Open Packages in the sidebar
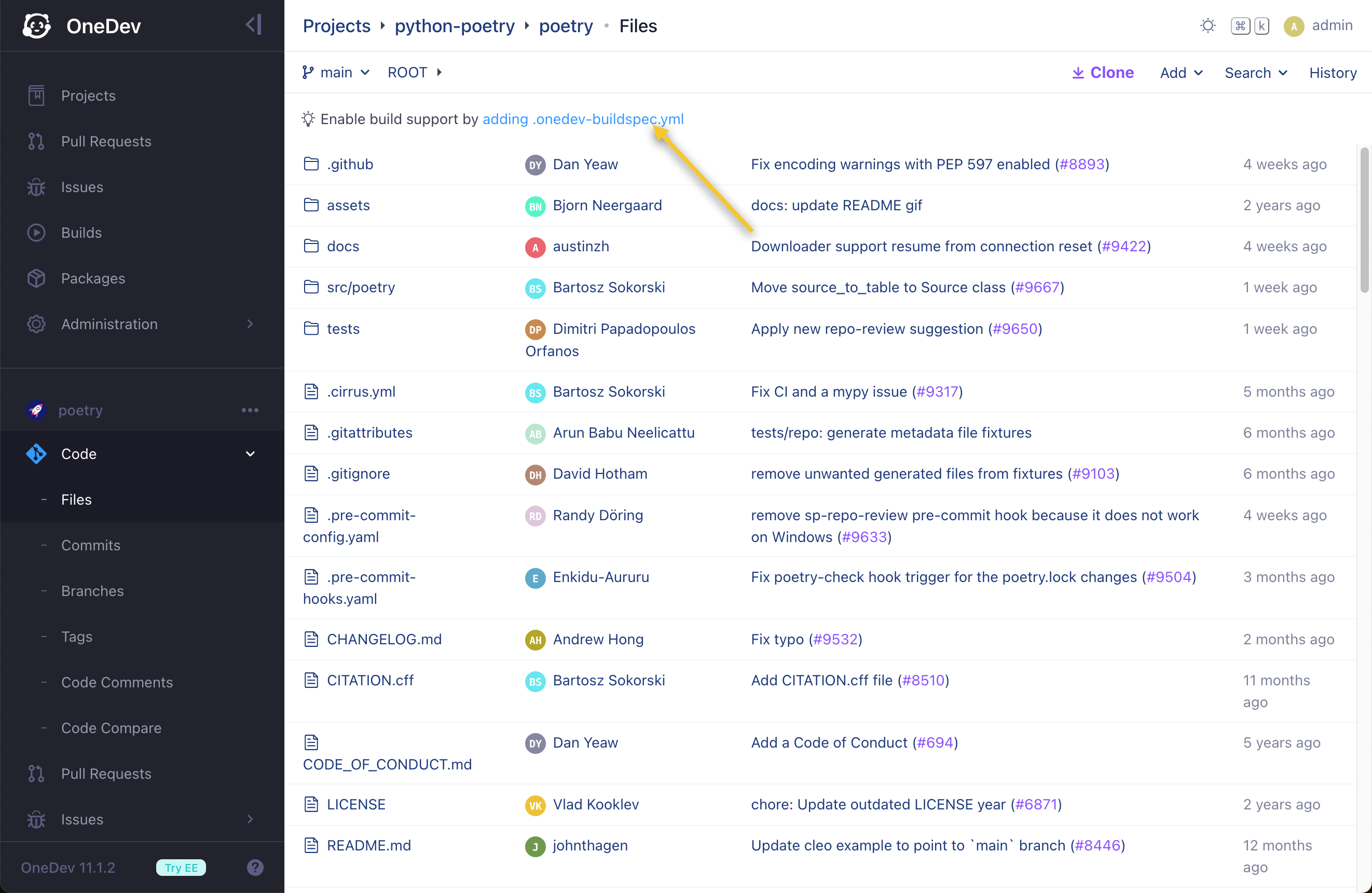The height and width of the screenshot is (893, 1372). (93, 278)
